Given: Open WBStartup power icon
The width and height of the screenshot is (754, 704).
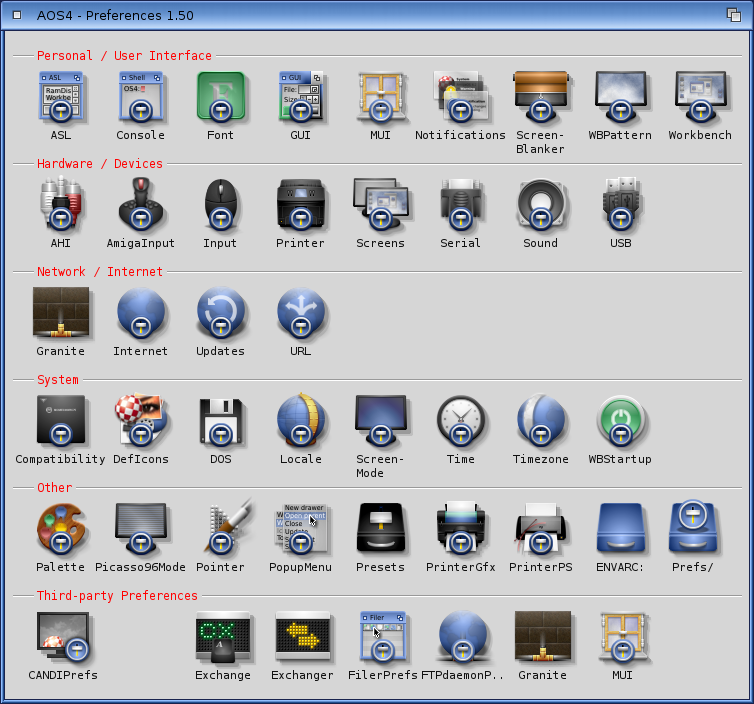Looking at the screenshot, I should [620, 420].
